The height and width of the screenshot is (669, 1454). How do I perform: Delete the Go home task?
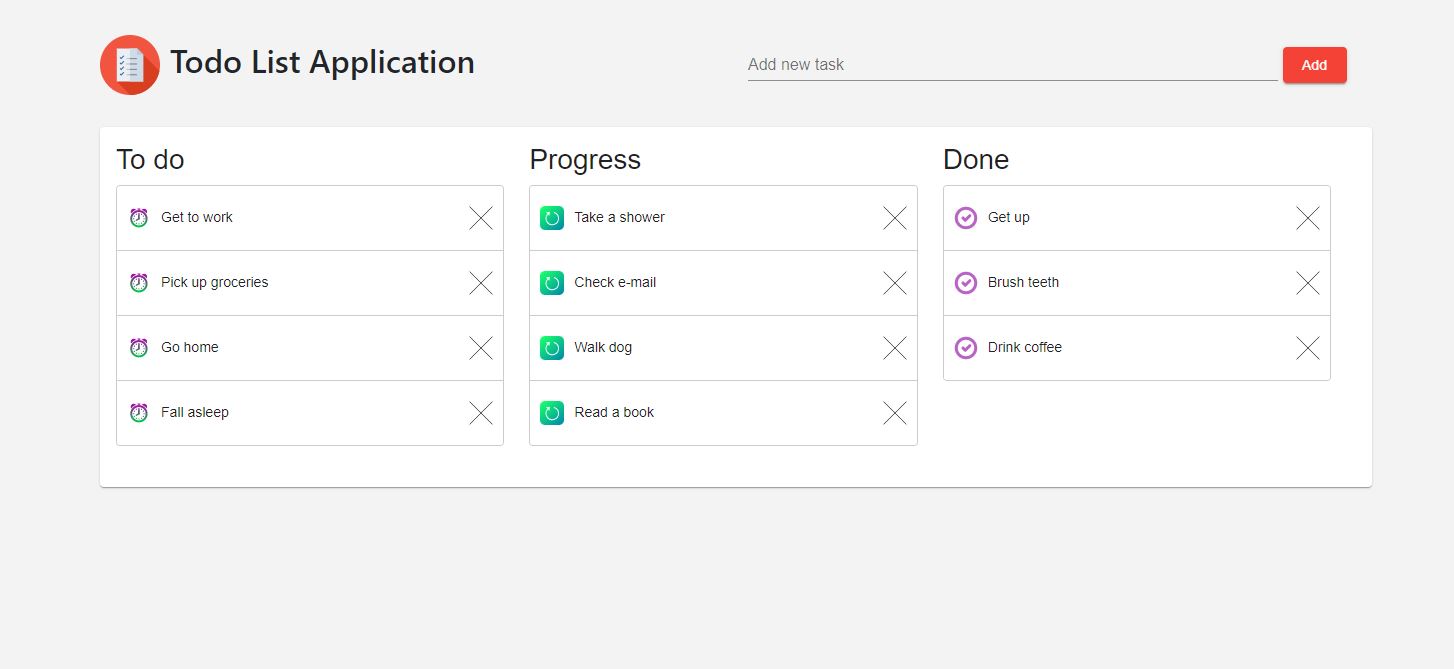481,348
